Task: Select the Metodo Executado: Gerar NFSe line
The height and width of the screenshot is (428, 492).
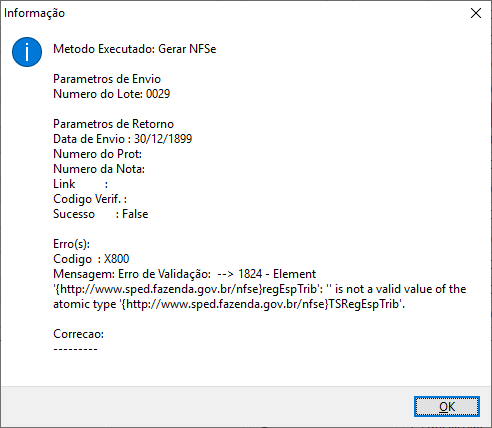Action: (x=135, y=49)
